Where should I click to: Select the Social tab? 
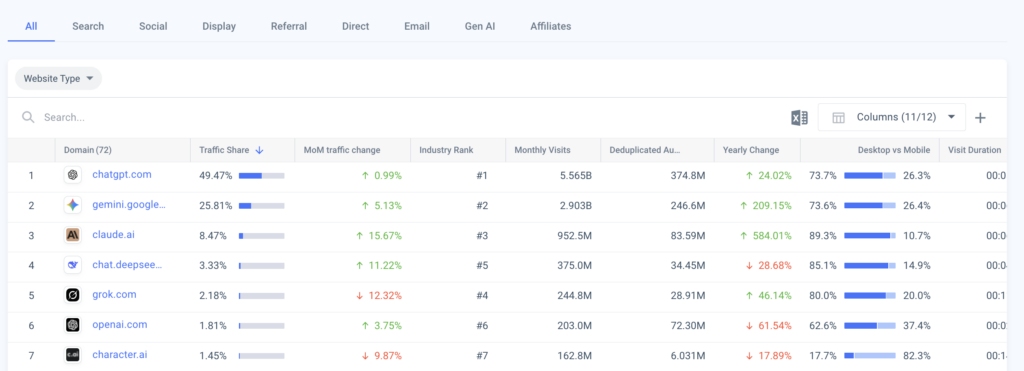[x=153, y=26]
